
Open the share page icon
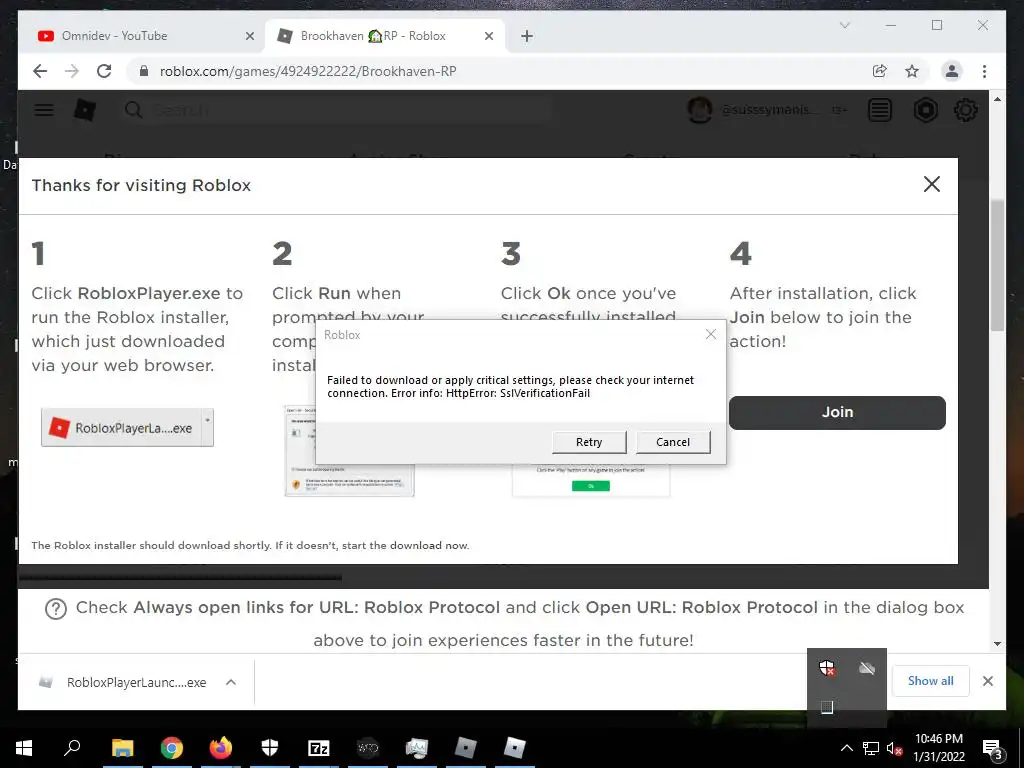880,71
